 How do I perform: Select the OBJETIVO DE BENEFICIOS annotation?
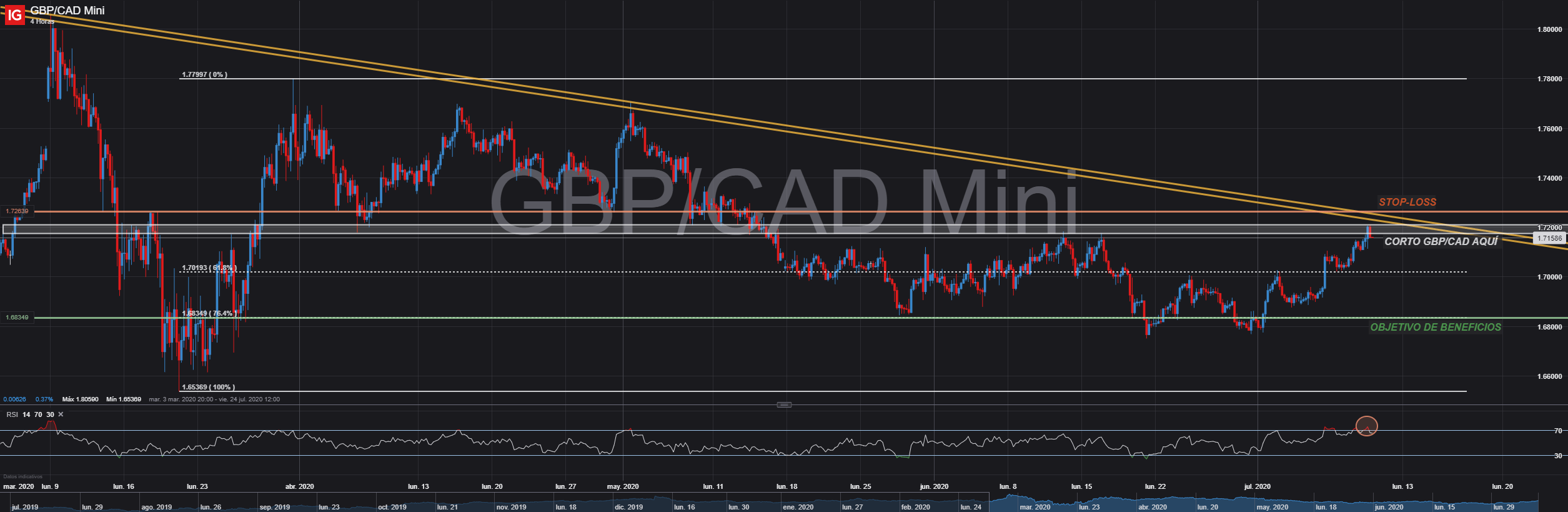coord(1436,327)
